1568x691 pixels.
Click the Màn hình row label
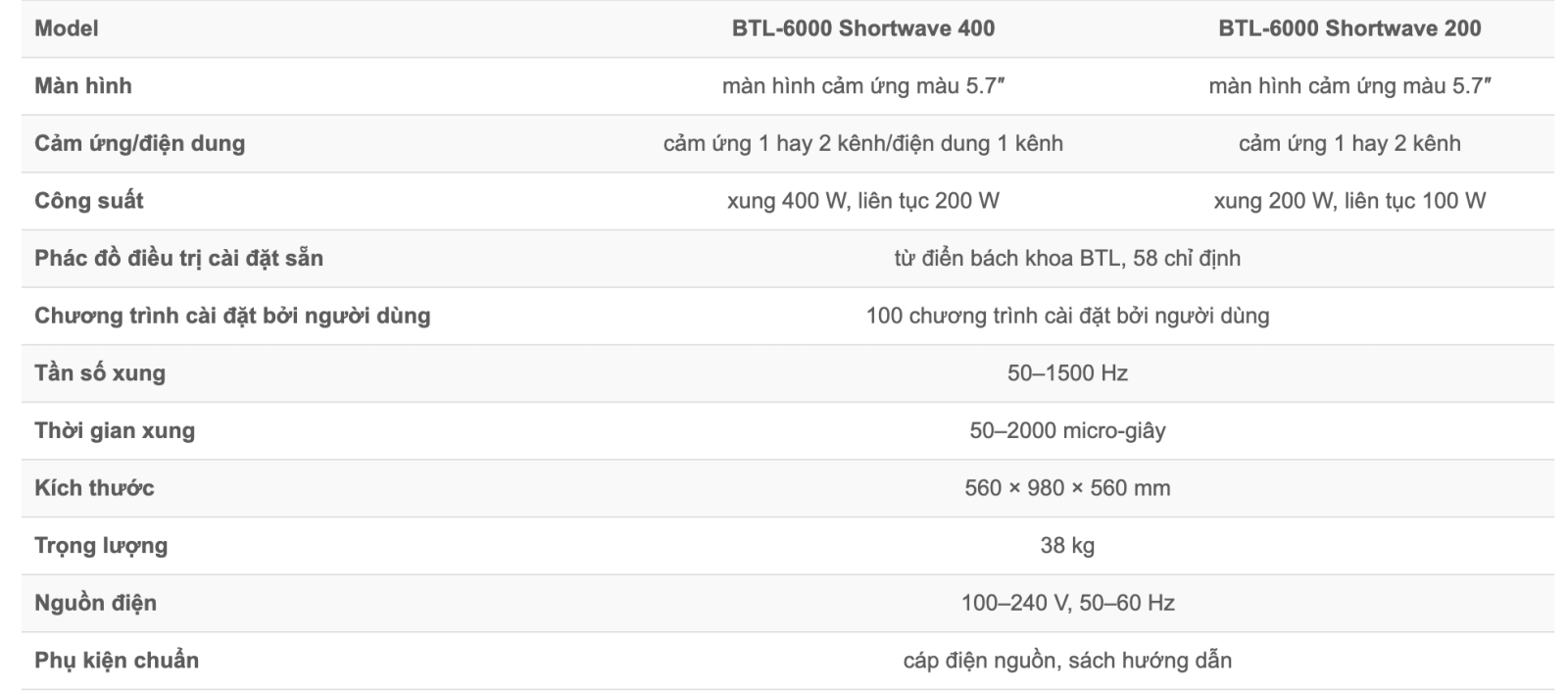pos(83,86)
